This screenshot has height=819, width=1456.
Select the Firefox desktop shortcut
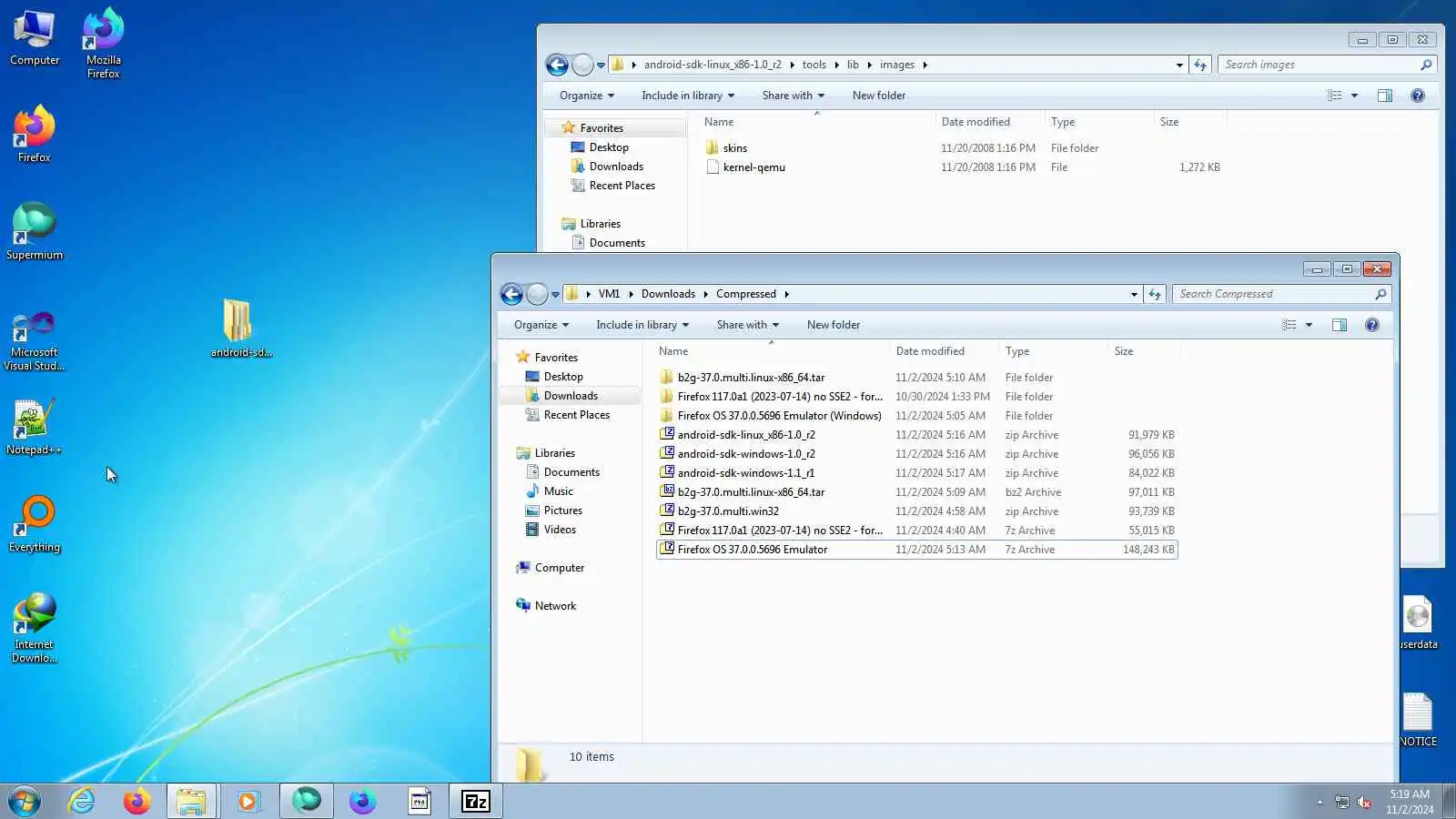35,135
